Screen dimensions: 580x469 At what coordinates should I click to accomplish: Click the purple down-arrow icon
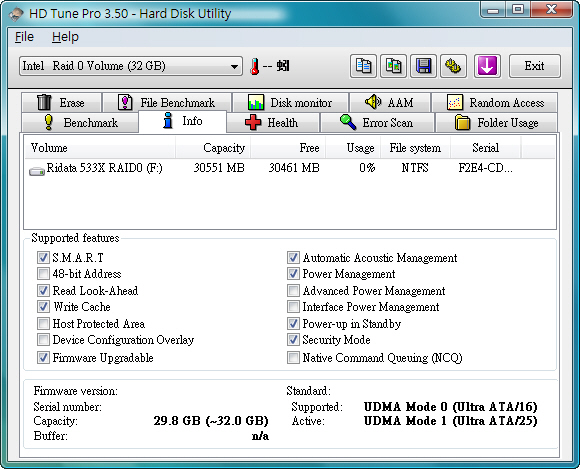pos(487,66)
